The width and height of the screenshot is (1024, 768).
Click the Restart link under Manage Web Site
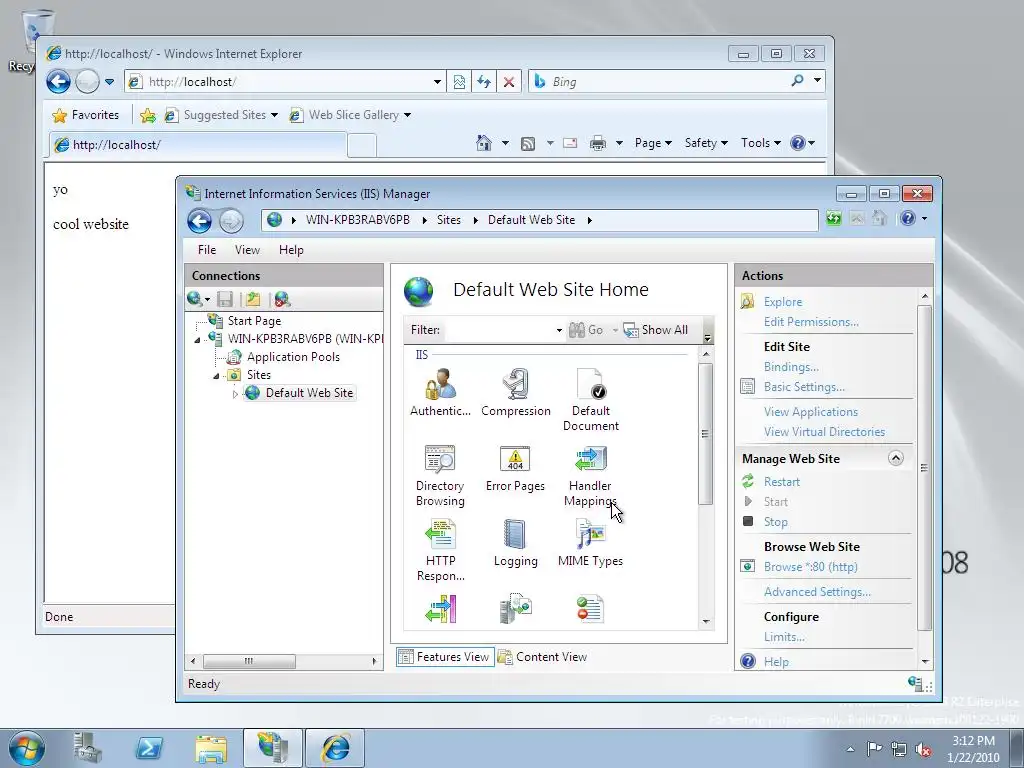click(782, 482)
